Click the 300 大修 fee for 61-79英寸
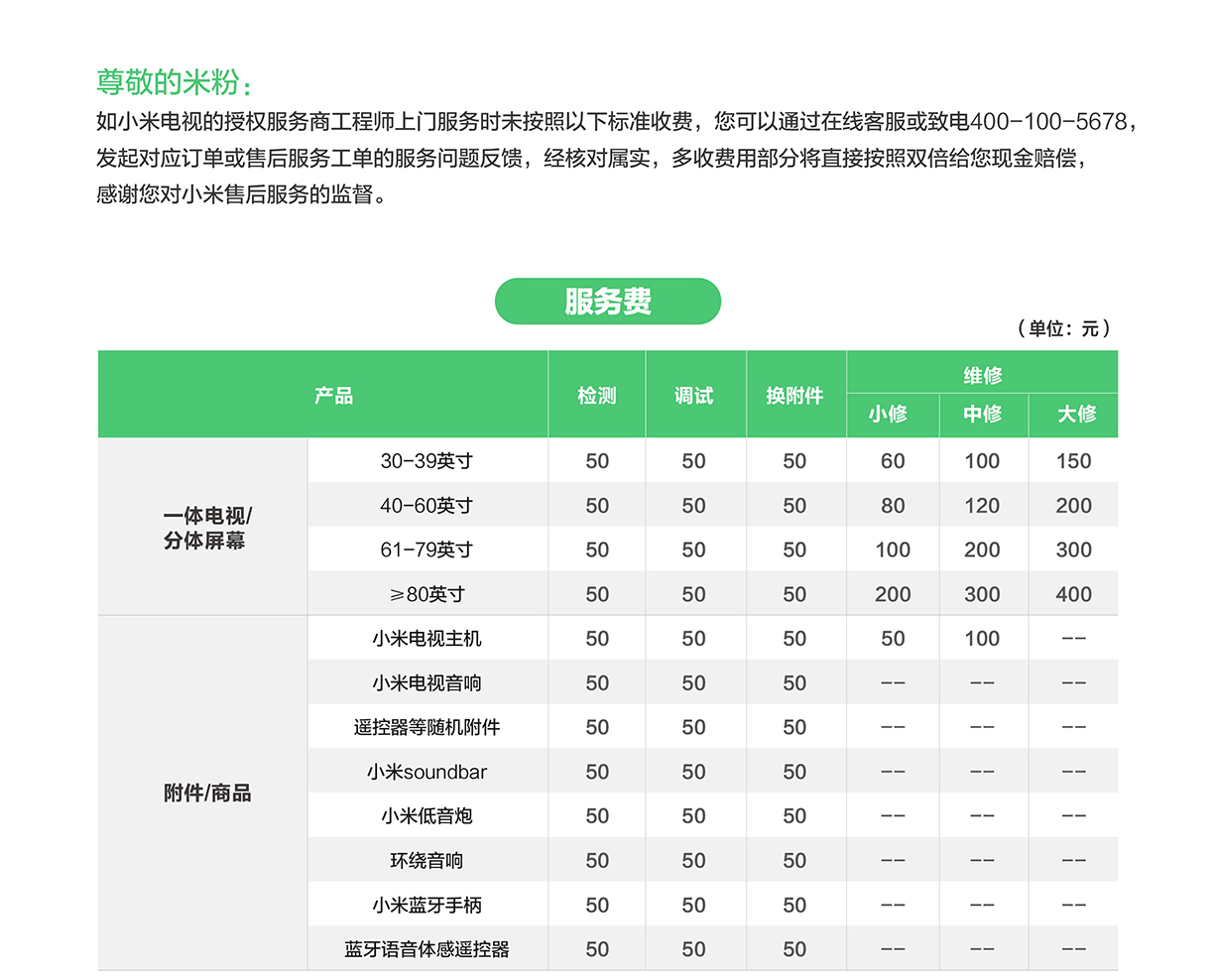The width and height of the screenshot is (1216, 980). (x=1073, y=550)
